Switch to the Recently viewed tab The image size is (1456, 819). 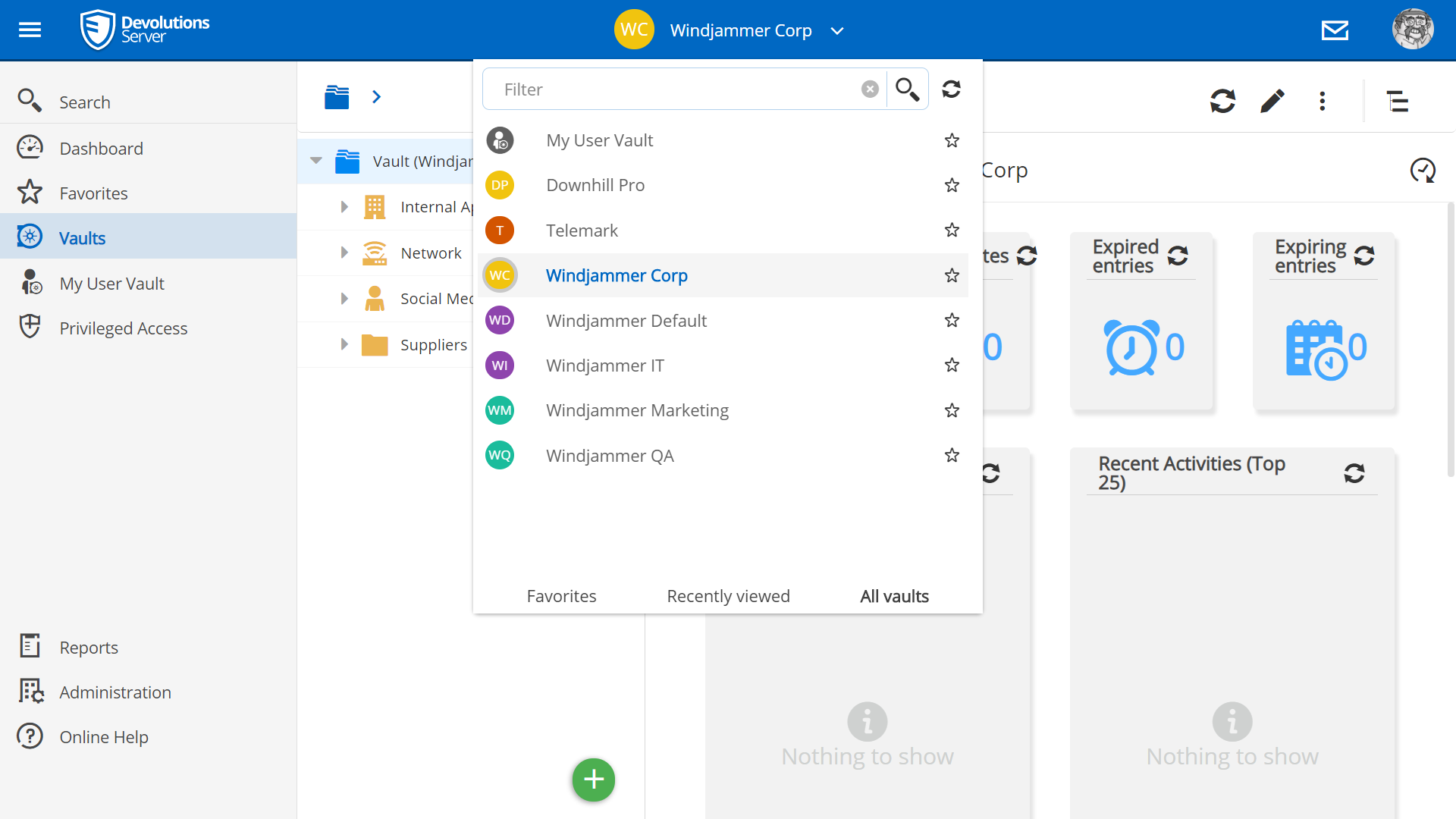tap(728, 596)
